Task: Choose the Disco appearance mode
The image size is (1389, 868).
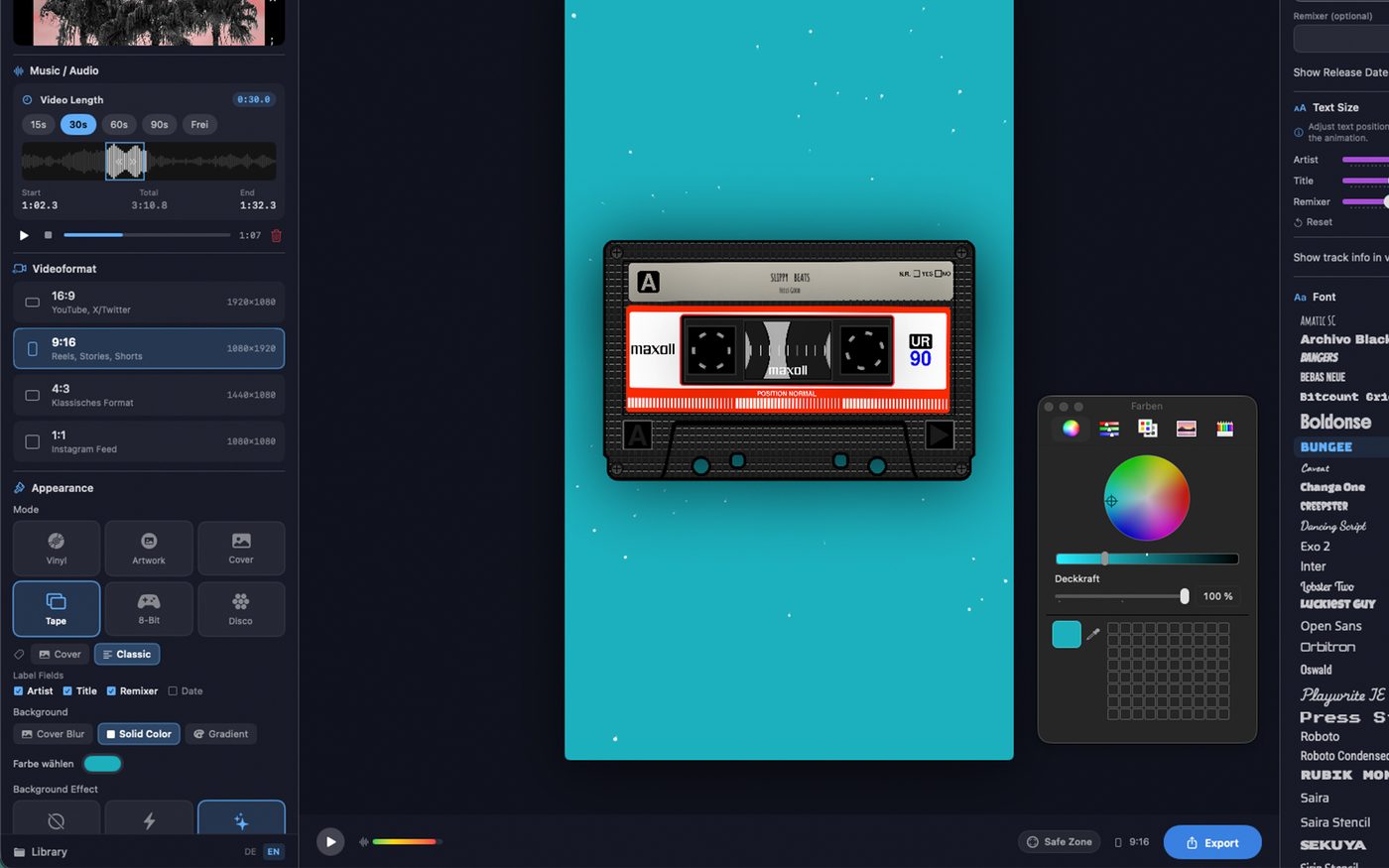Action: pyautogui.click(x=240, y=608)
